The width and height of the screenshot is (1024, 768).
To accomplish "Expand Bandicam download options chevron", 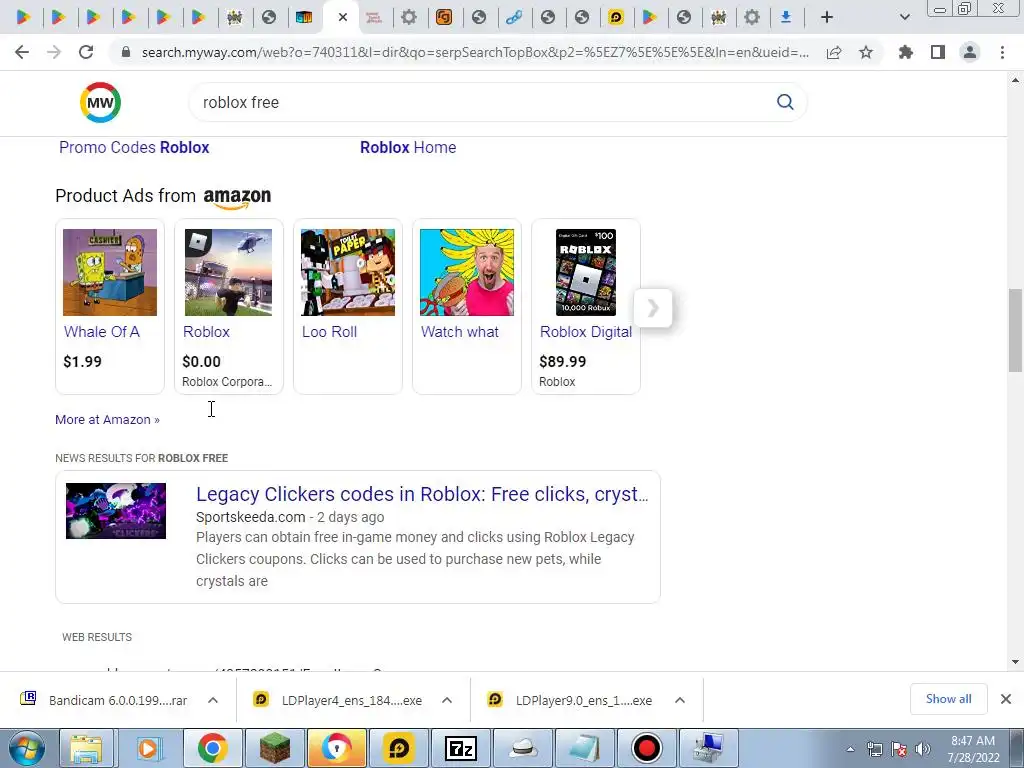I will click(213, 700).
